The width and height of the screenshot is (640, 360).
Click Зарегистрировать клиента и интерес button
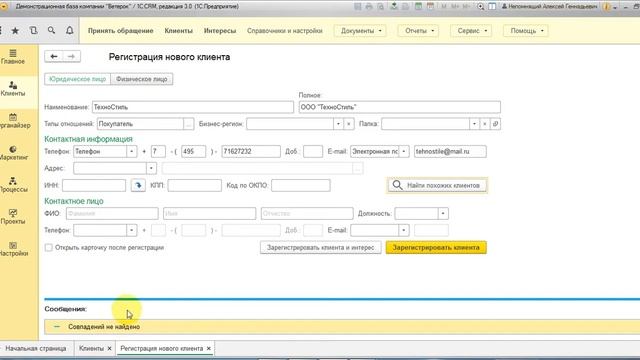coord(320,247)
